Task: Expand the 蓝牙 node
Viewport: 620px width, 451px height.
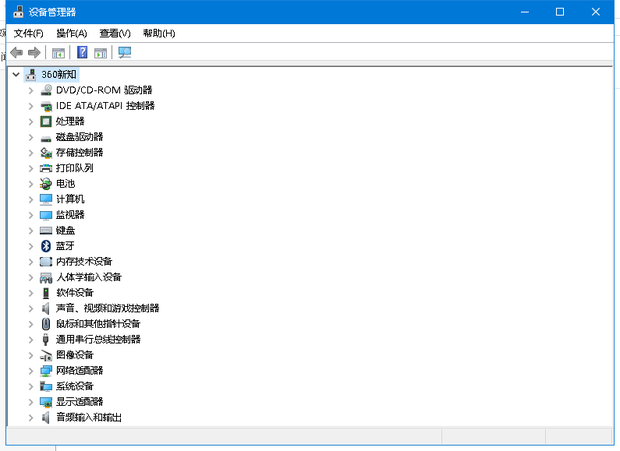Action: 31,246
